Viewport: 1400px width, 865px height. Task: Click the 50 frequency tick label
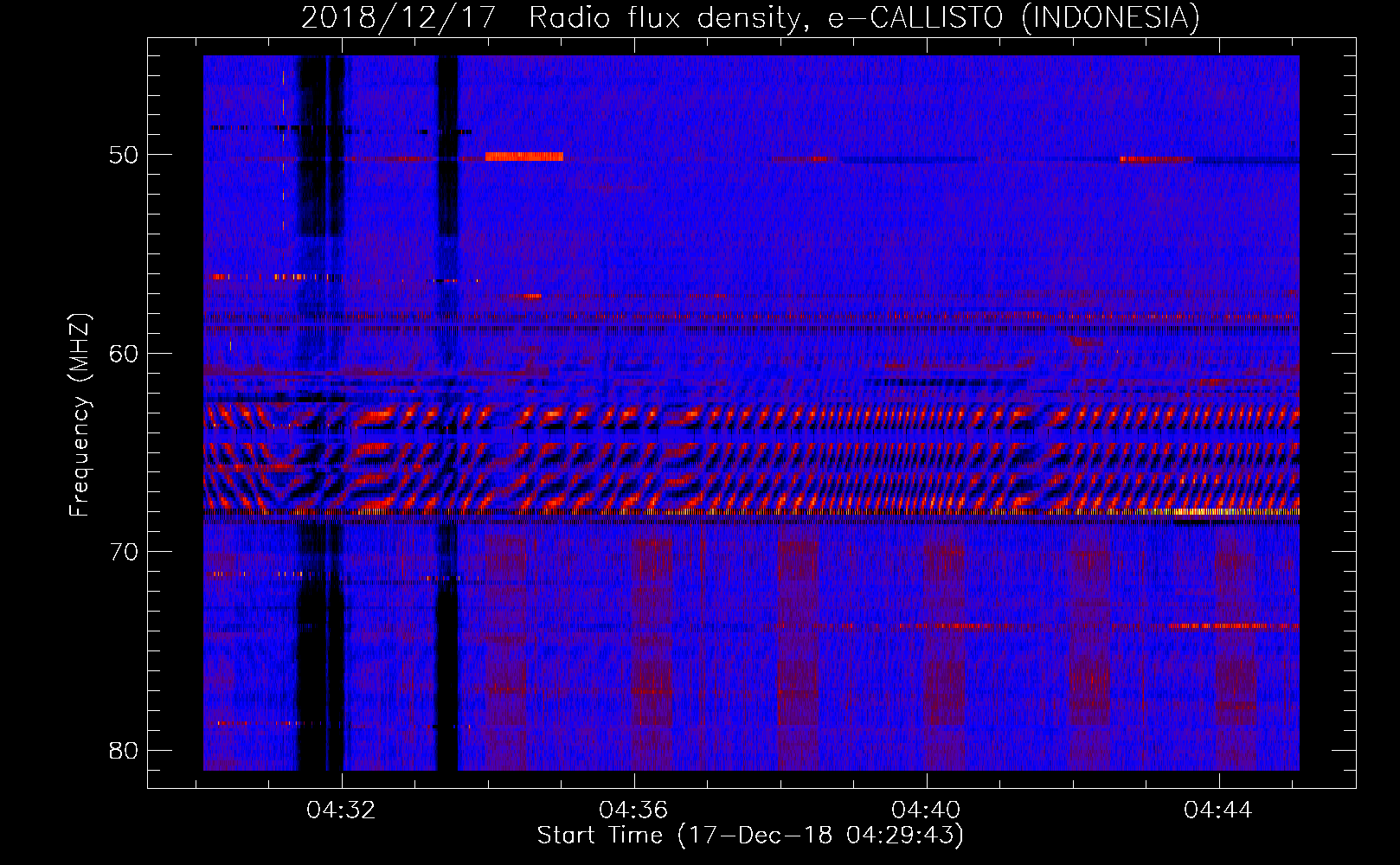[124, 156]
